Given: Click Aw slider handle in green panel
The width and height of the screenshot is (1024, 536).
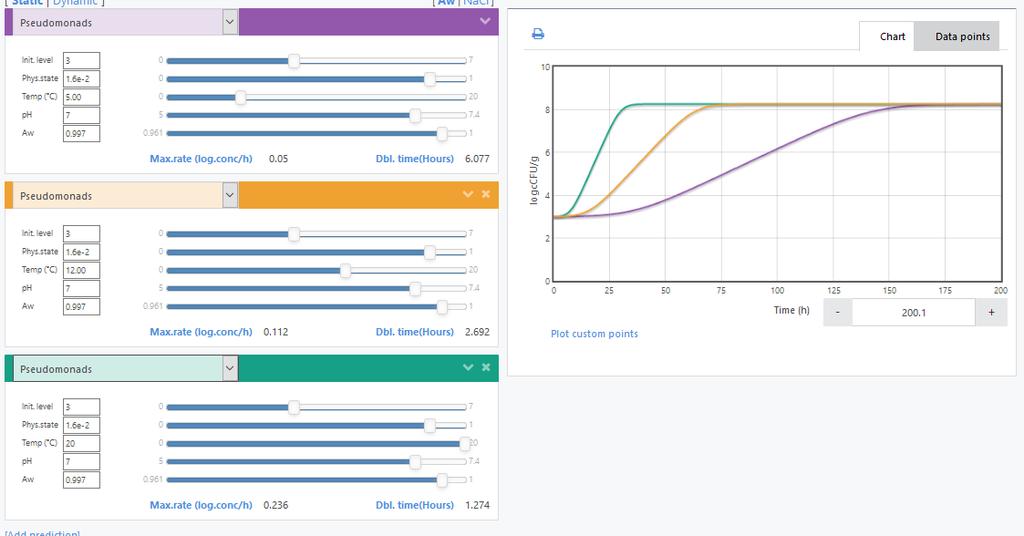Looking at the screenshot, I should pos(442,479).
